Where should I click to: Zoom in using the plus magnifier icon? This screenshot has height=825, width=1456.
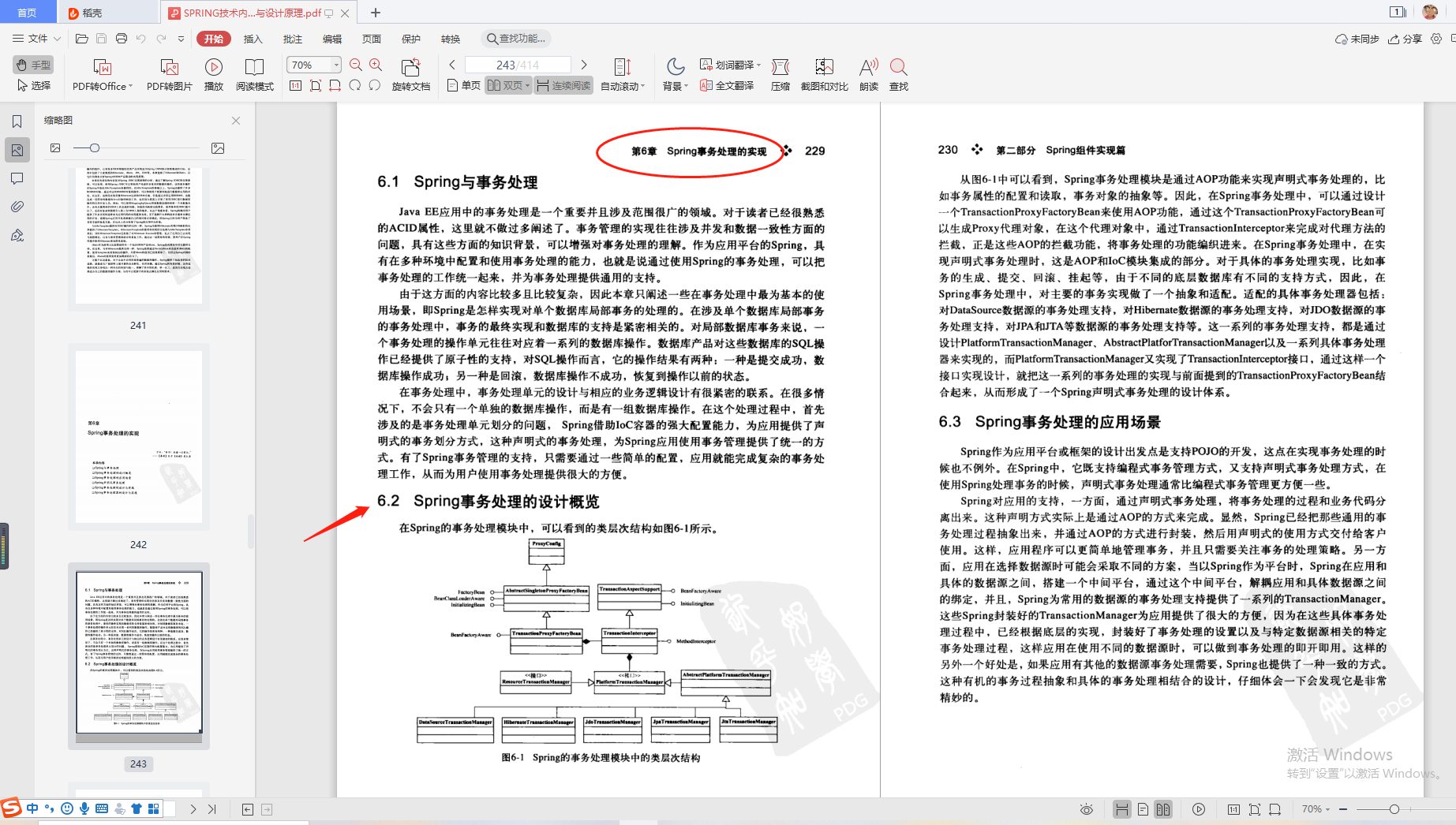pyautogui.click(x=376, y=65)
